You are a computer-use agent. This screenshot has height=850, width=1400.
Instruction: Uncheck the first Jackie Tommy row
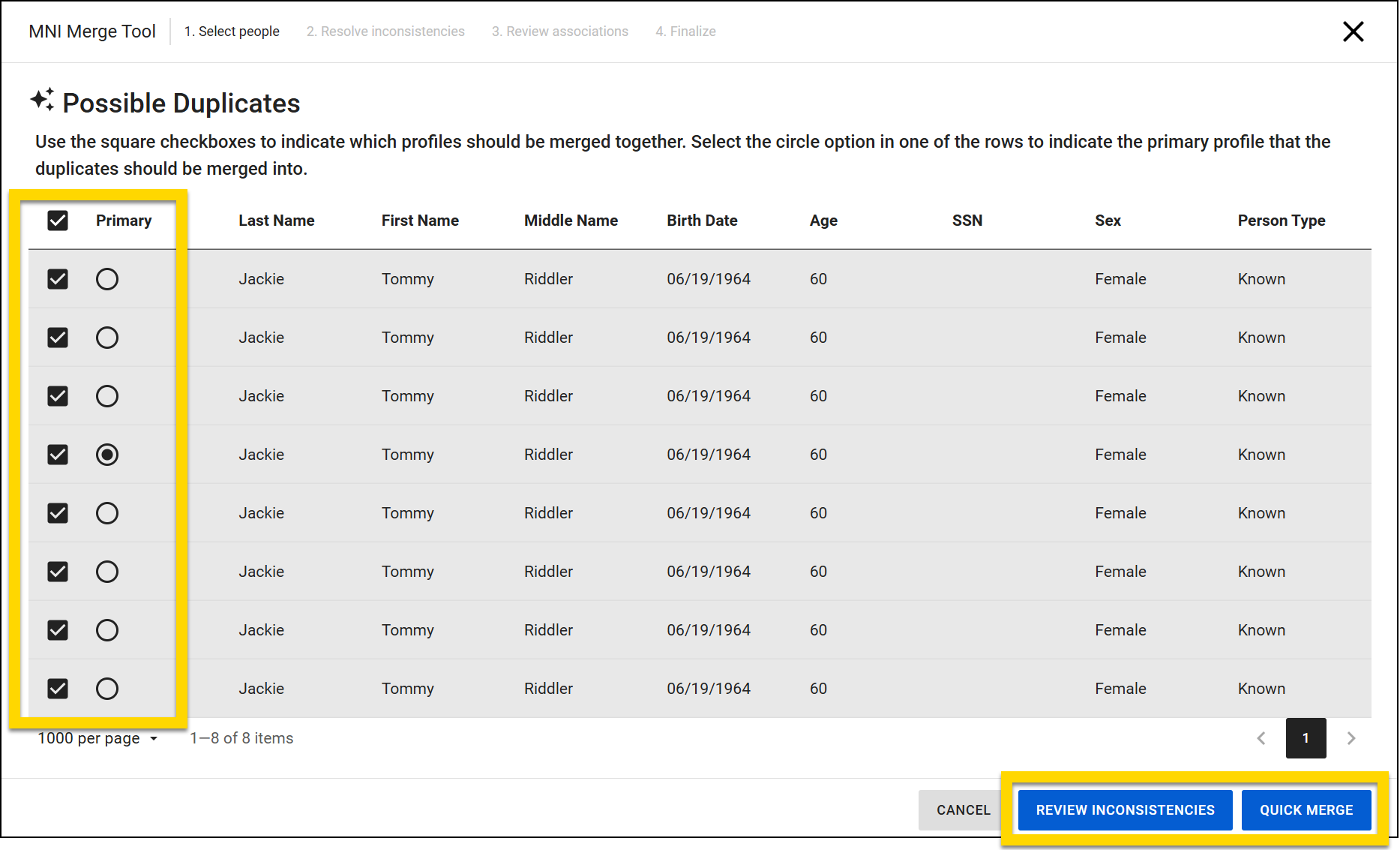[58, 278]
